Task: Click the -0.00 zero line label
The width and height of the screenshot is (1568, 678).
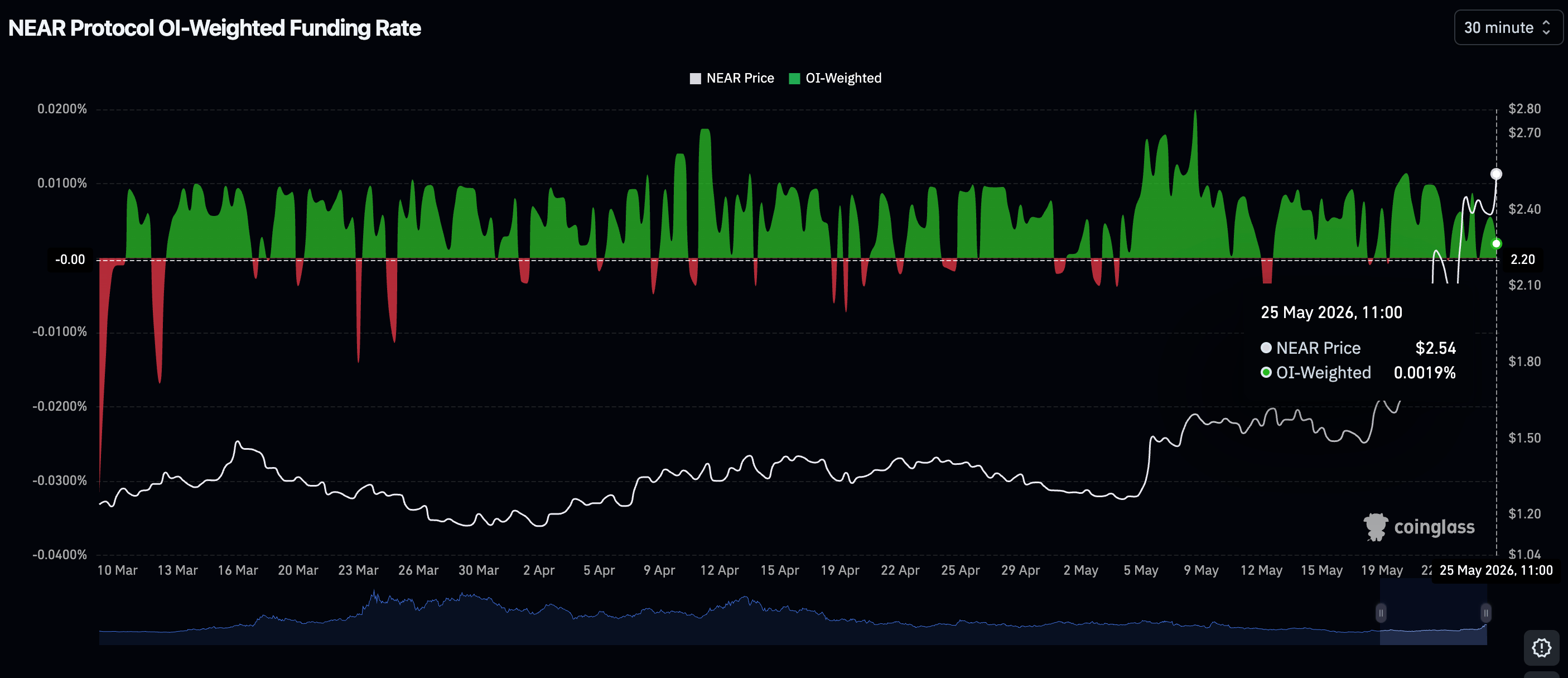Action: tap(70, 259)
